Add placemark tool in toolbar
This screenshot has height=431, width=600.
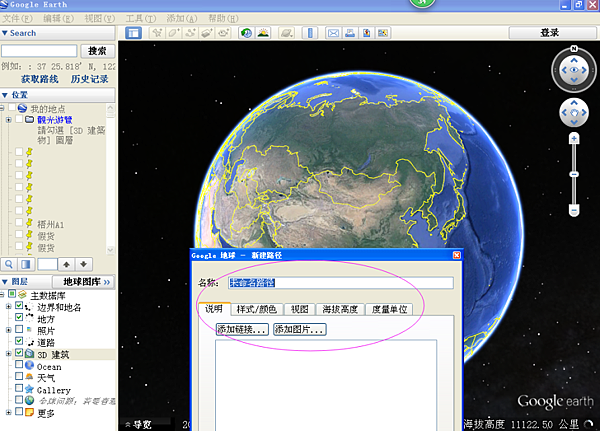157,33
